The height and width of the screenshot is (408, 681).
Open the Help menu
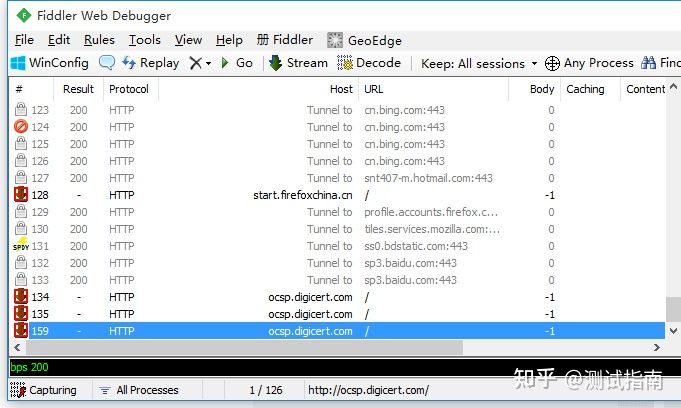click(229, 40)
